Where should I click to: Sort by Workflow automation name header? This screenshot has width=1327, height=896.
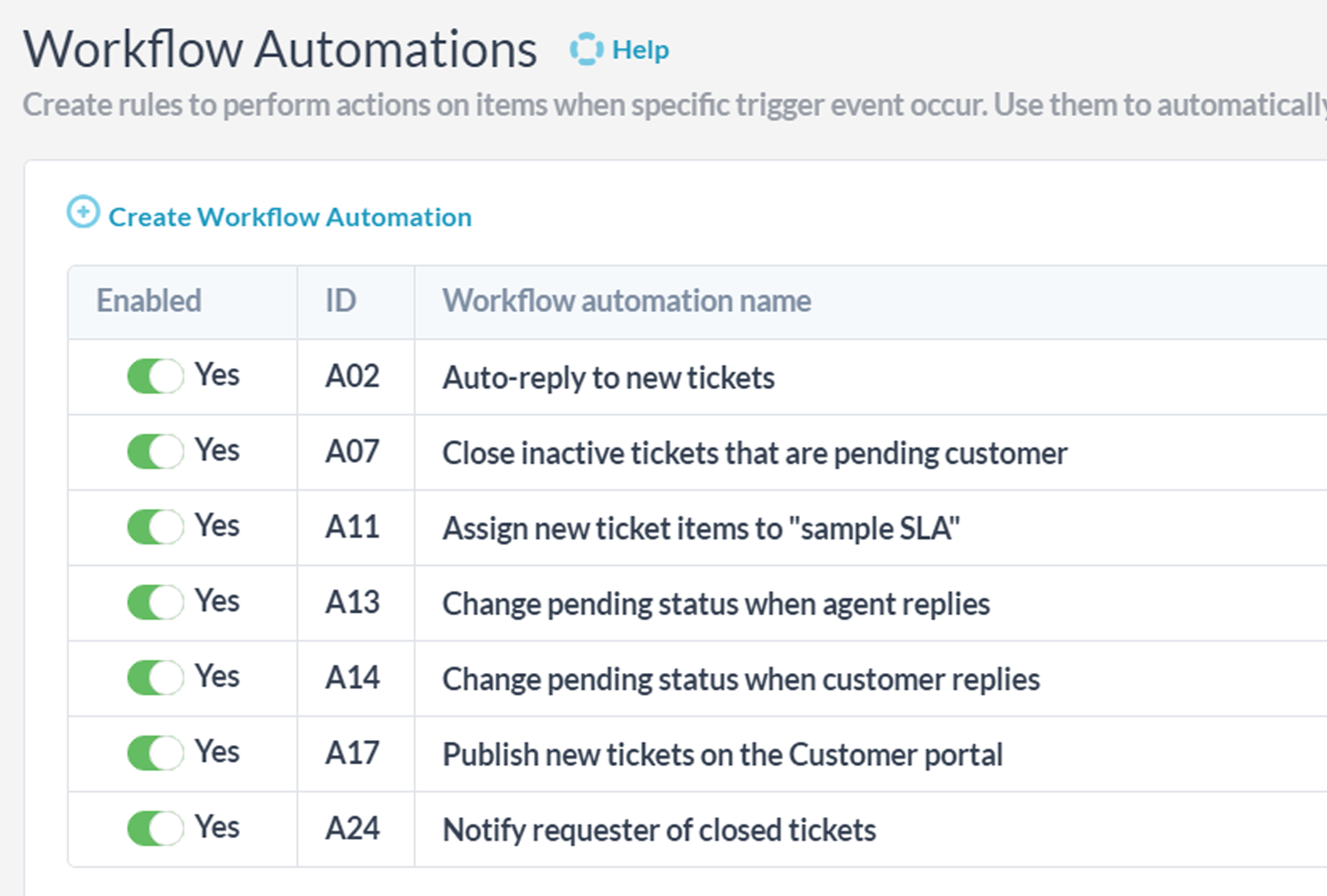626,301
